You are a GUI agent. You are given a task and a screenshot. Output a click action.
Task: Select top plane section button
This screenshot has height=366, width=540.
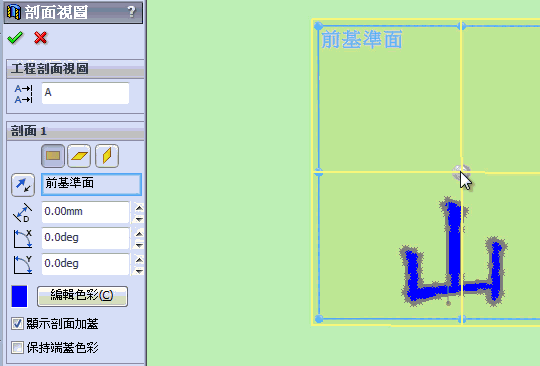(79, 156)
